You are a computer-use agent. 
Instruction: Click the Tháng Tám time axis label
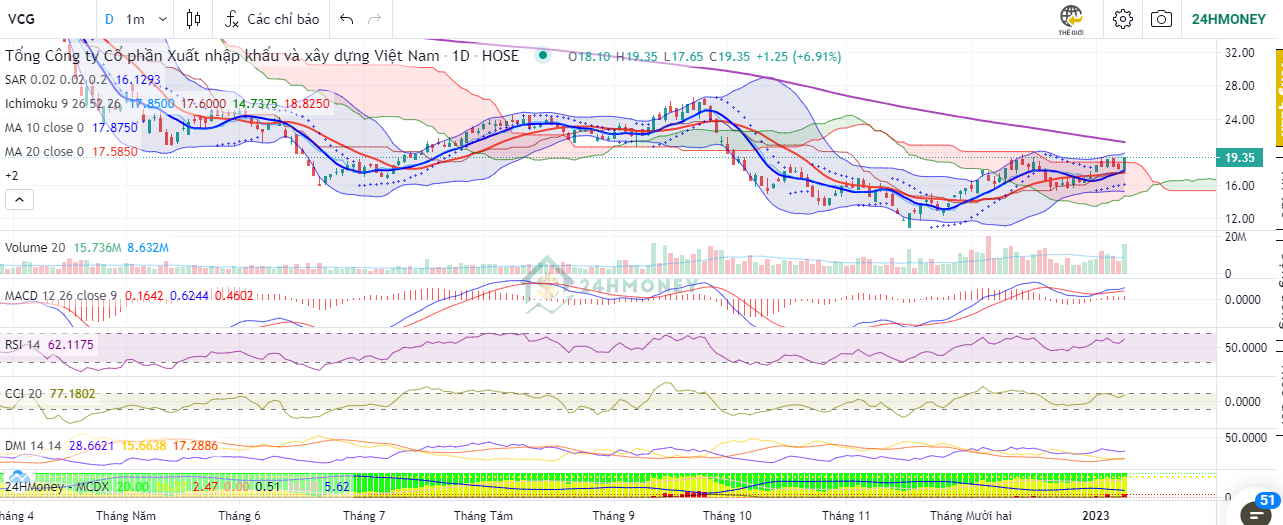click(483, 515)
